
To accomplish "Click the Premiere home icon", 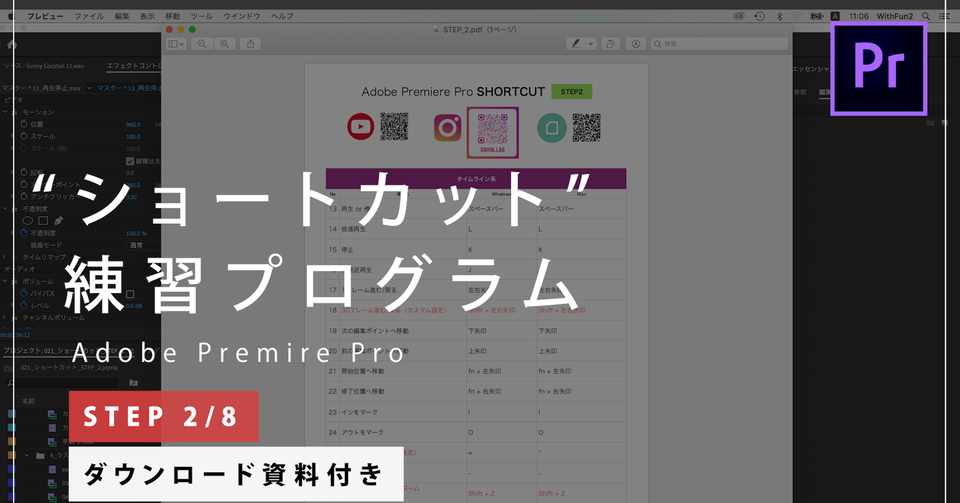I will (x=12, y=45).
